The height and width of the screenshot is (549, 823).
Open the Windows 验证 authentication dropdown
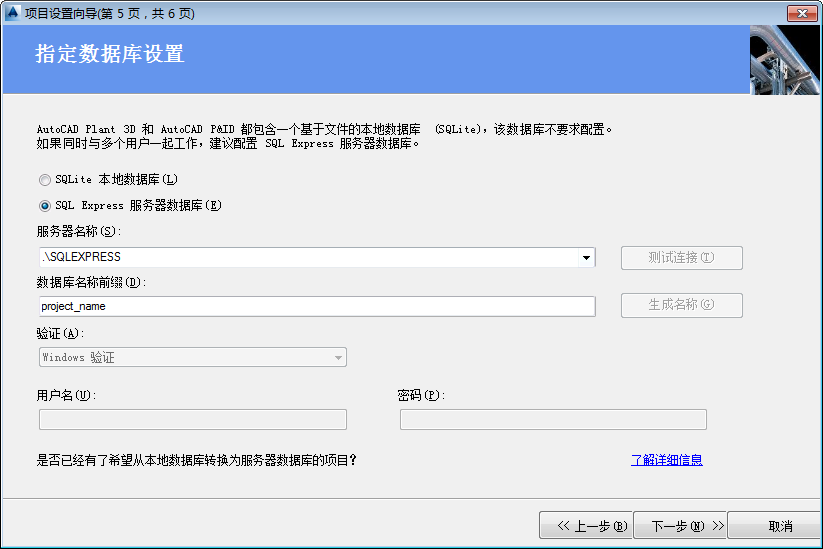(193, 357)
